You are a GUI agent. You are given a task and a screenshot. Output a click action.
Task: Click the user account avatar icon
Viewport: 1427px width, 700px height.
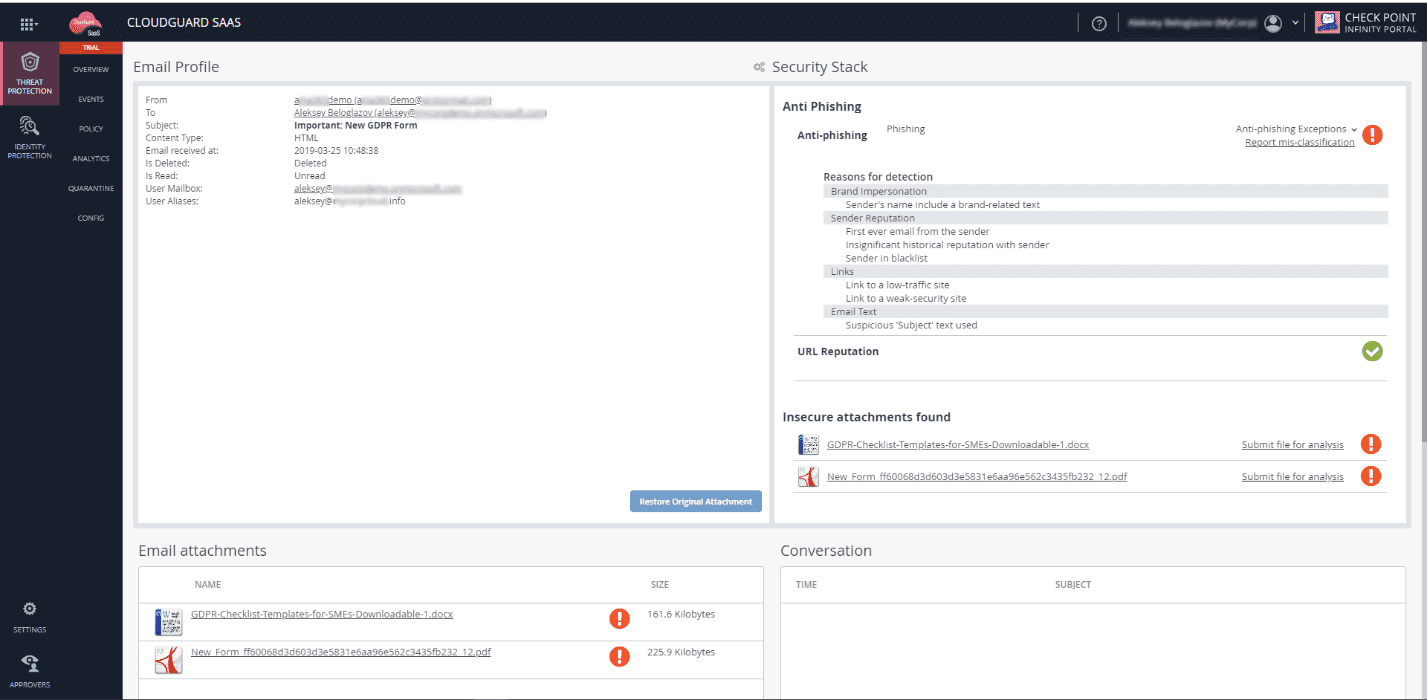point(1272,23)
